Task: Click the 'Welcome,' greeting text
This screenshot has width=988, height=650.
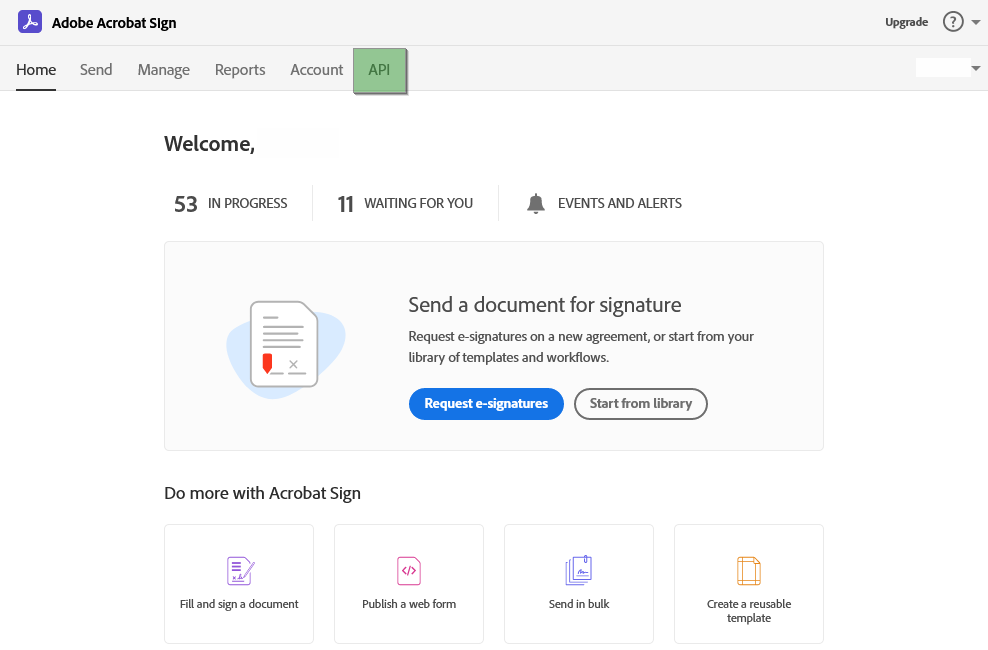Action: pos(209,144)
